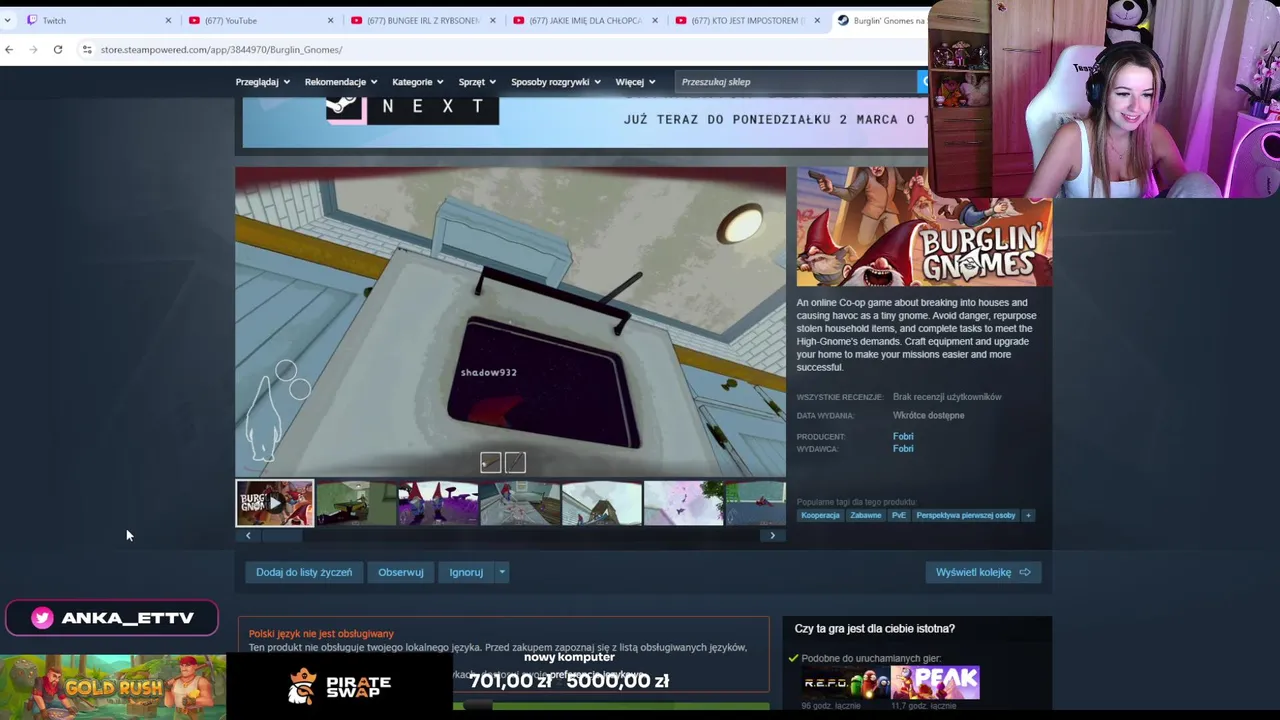The image size is (1280, 720).
Task: Click the Pirate Swap logo
Action: [340, 686]
